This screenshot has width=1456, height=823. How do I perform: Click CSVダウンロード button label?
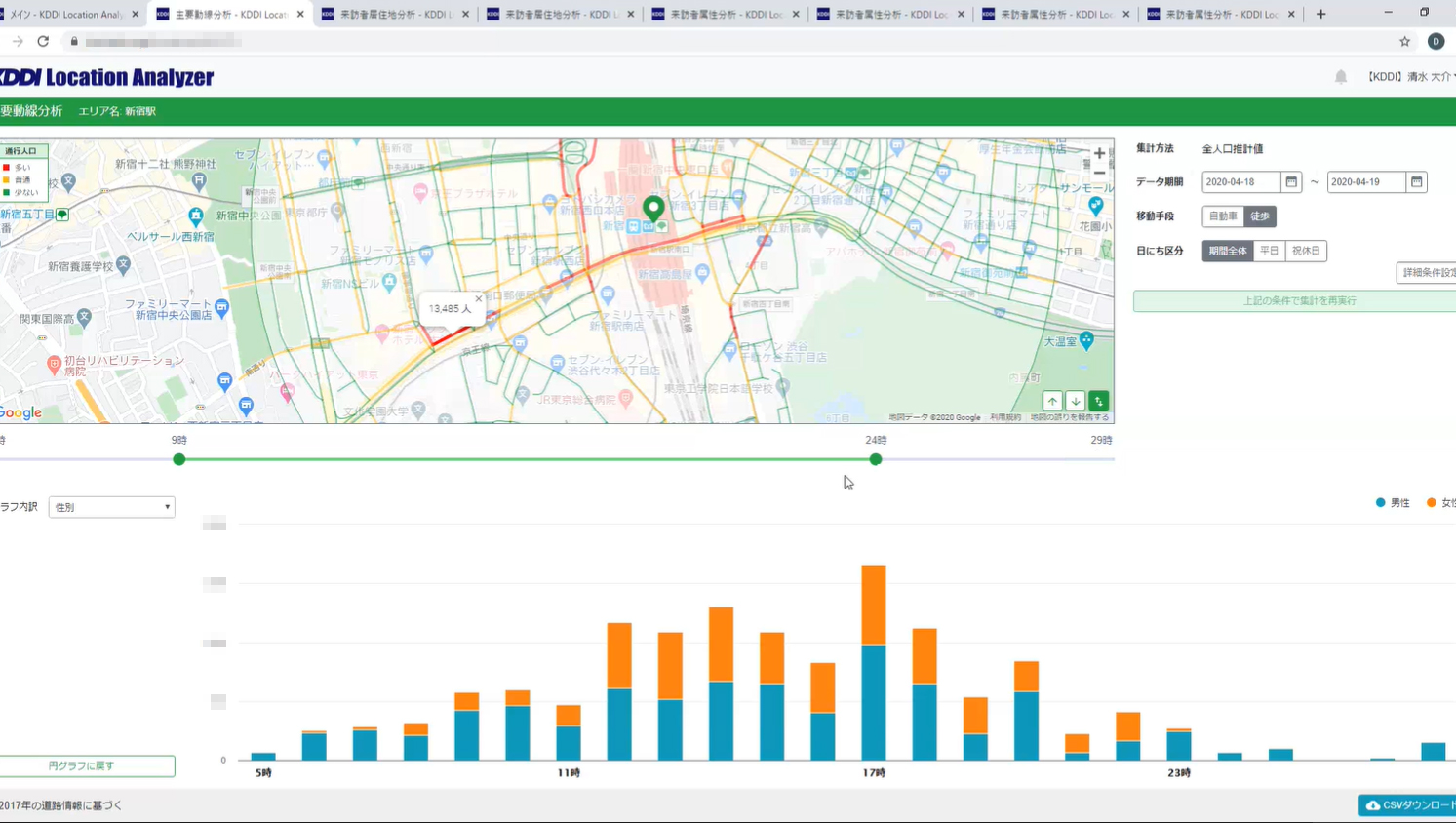pyautogui.click(x=1419, y=805)
